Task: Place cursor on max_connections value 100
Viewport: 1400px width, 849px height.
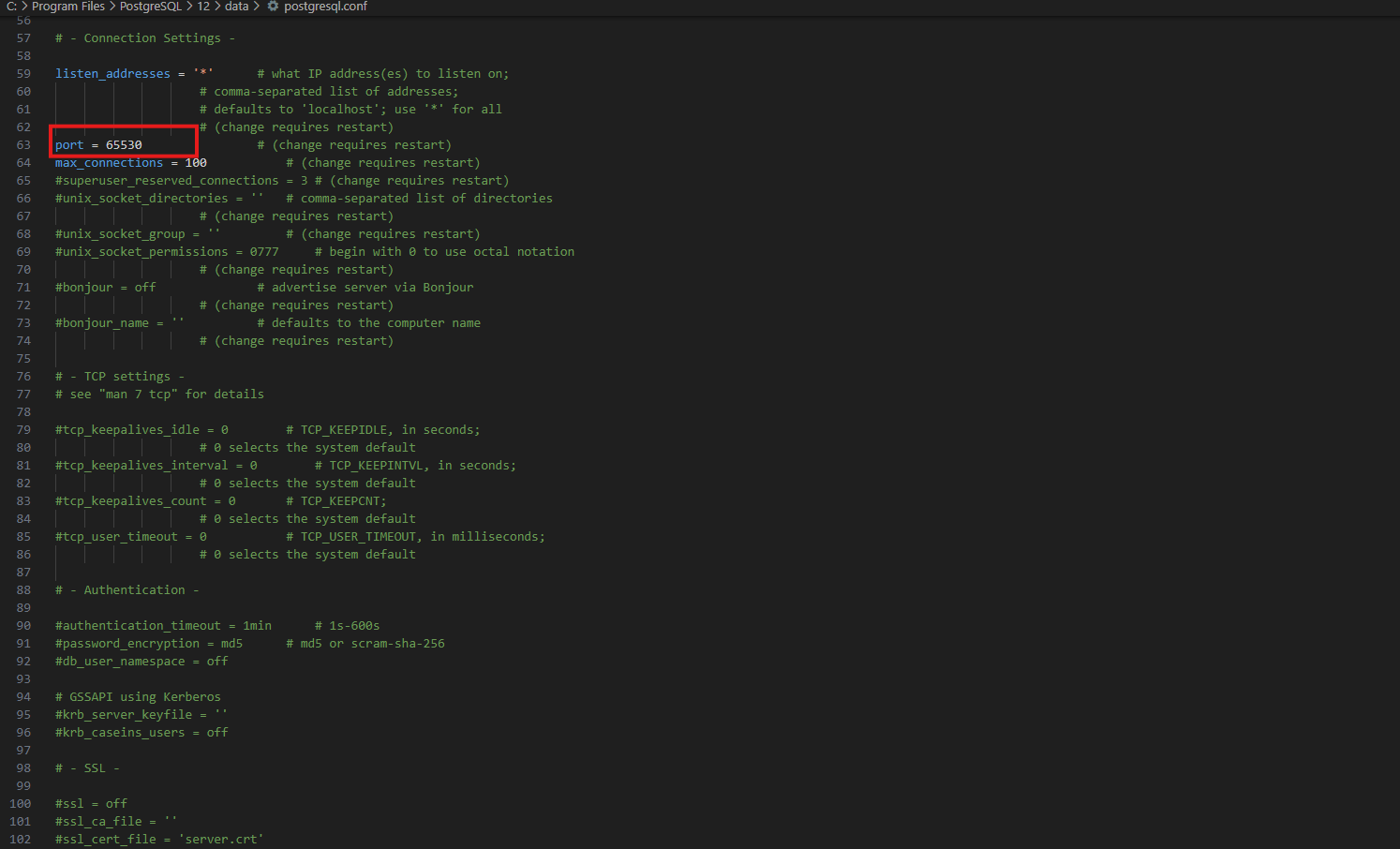Action: click(x=196, y=163)
